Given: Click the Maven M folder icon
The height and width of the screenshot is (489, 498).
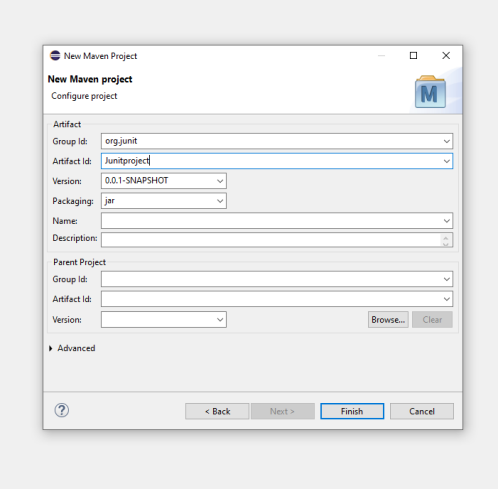Looking at the screenshot, I should pos(430,92).
